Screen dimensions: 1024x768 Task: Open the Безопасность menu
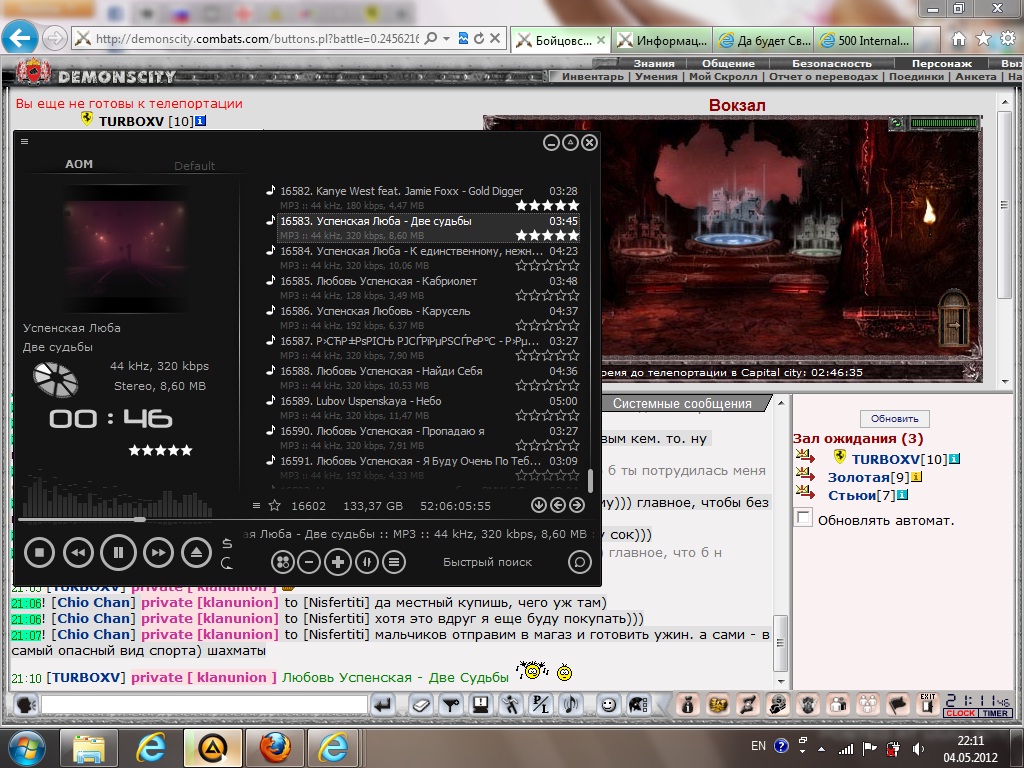[831, 63]
